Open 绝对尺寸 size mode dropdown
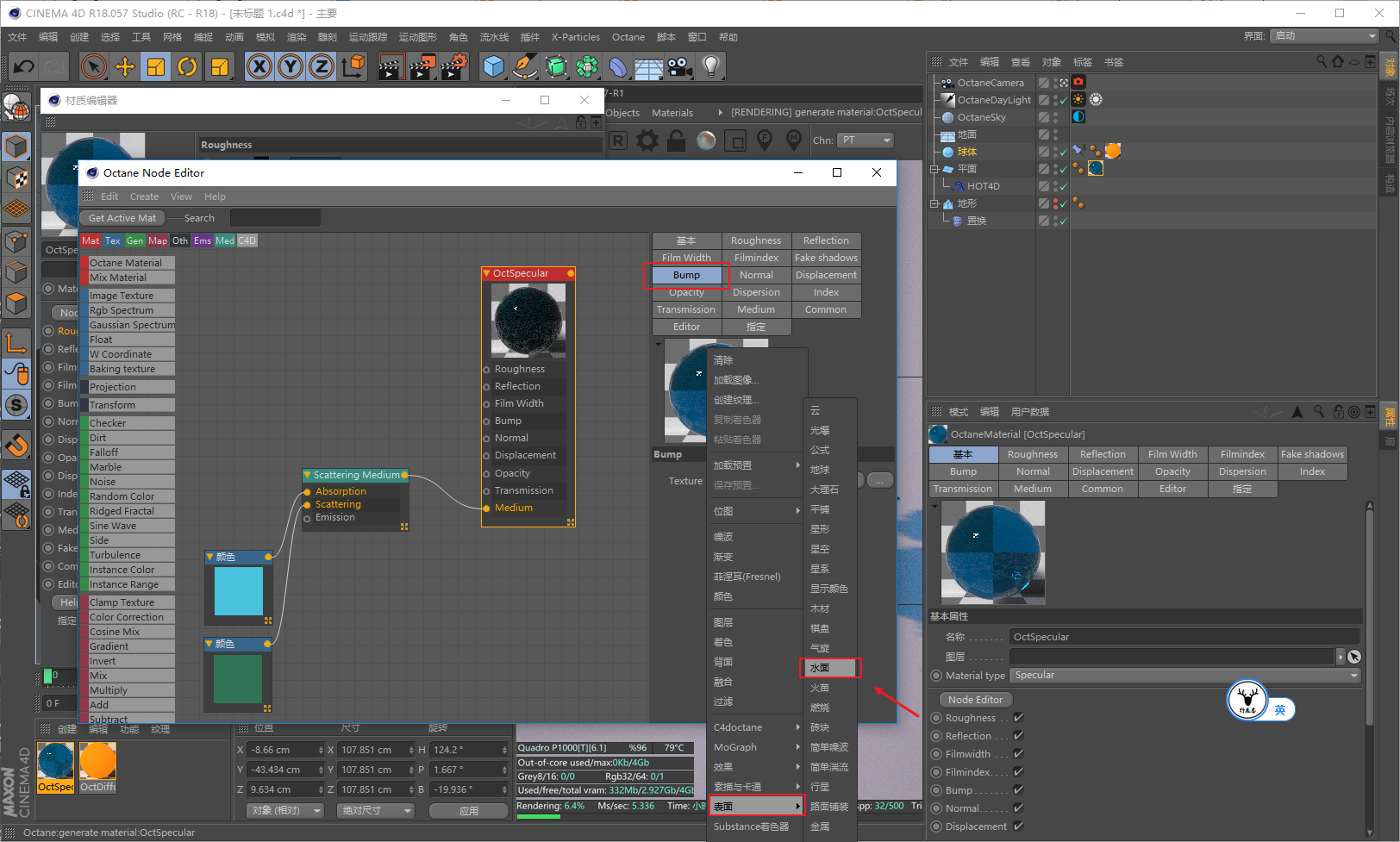This screenshot has width=1400, height=842. [x=376, y=810]
